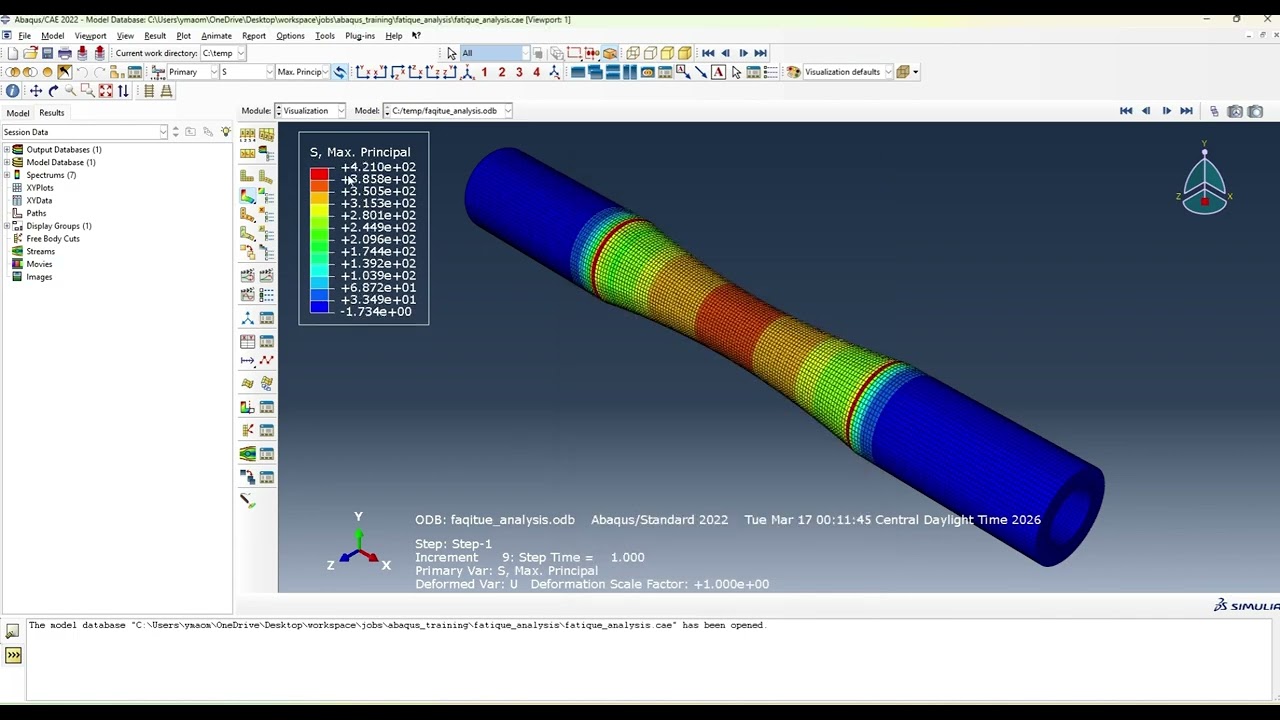Click the Create arrow annotation icon
1280x720 pixels.
[700, 72]
